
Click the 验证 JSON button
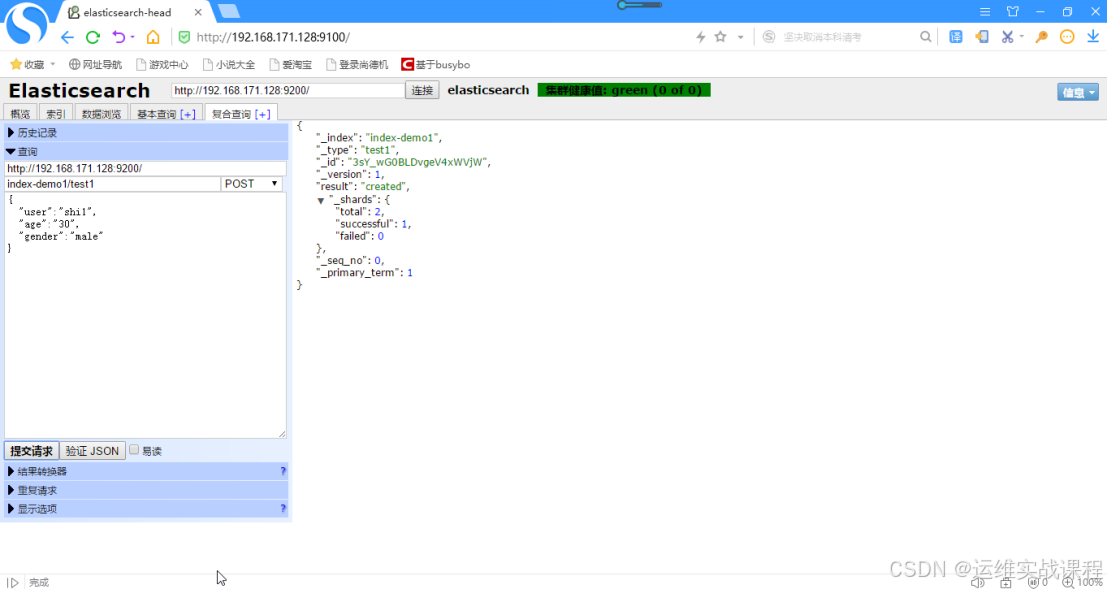pos(92,451)
